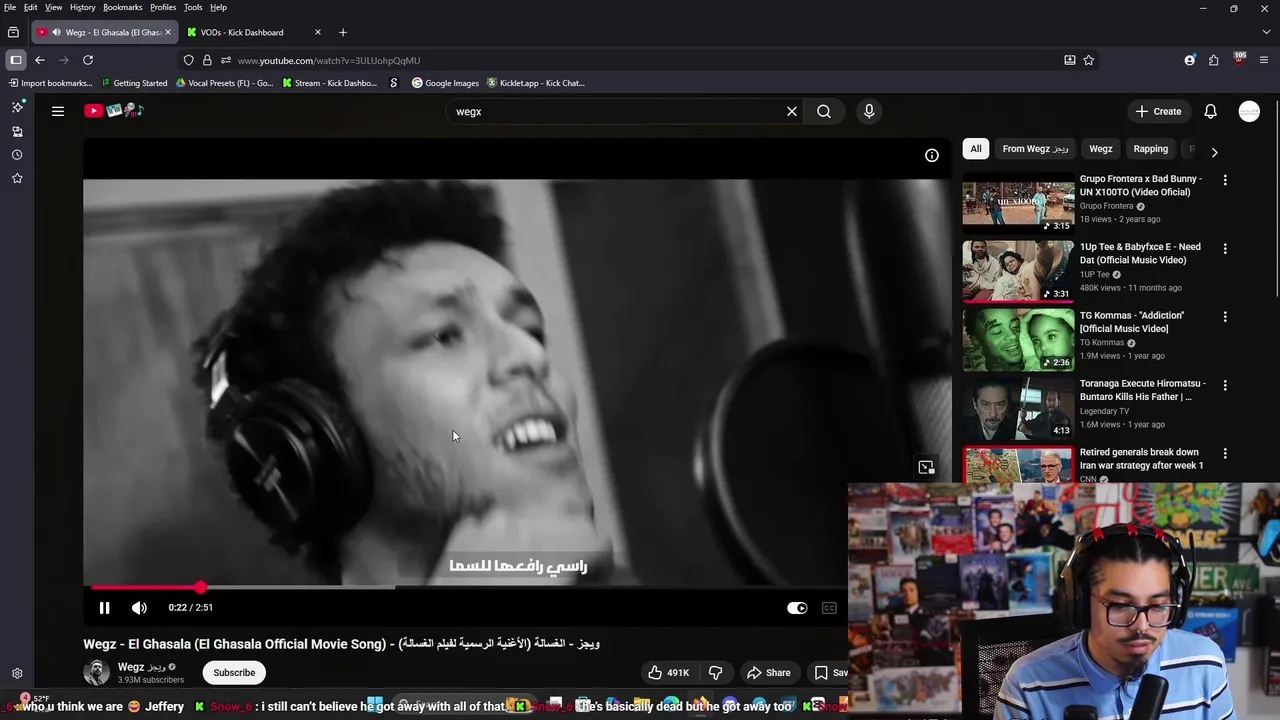
Task: Clear the search box with X
Action: (792, 111)
